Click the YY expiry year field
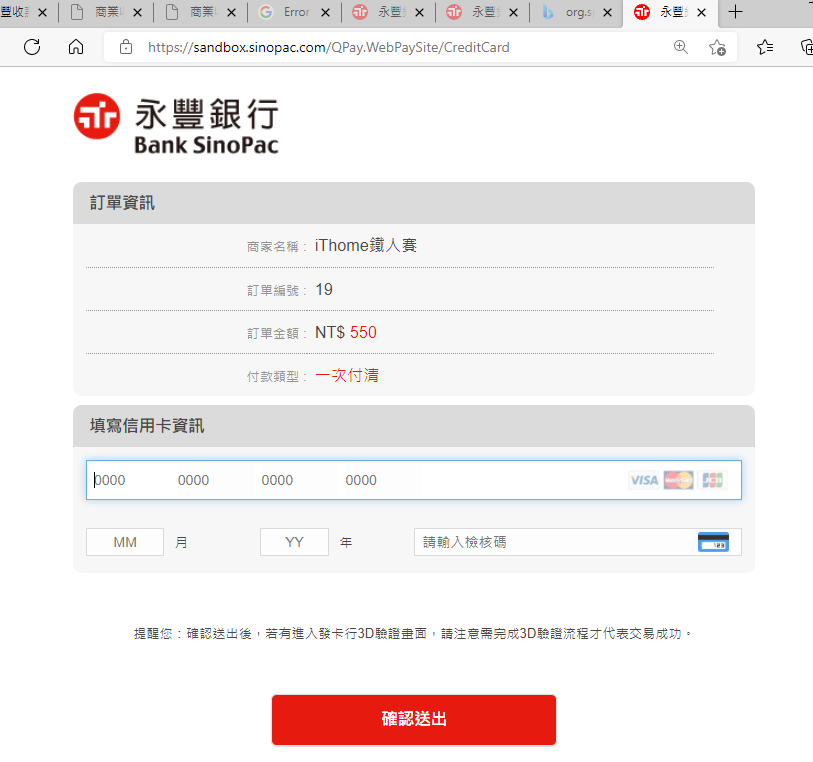The height and width of the screenshot is (762, 813). coord(294,542)
